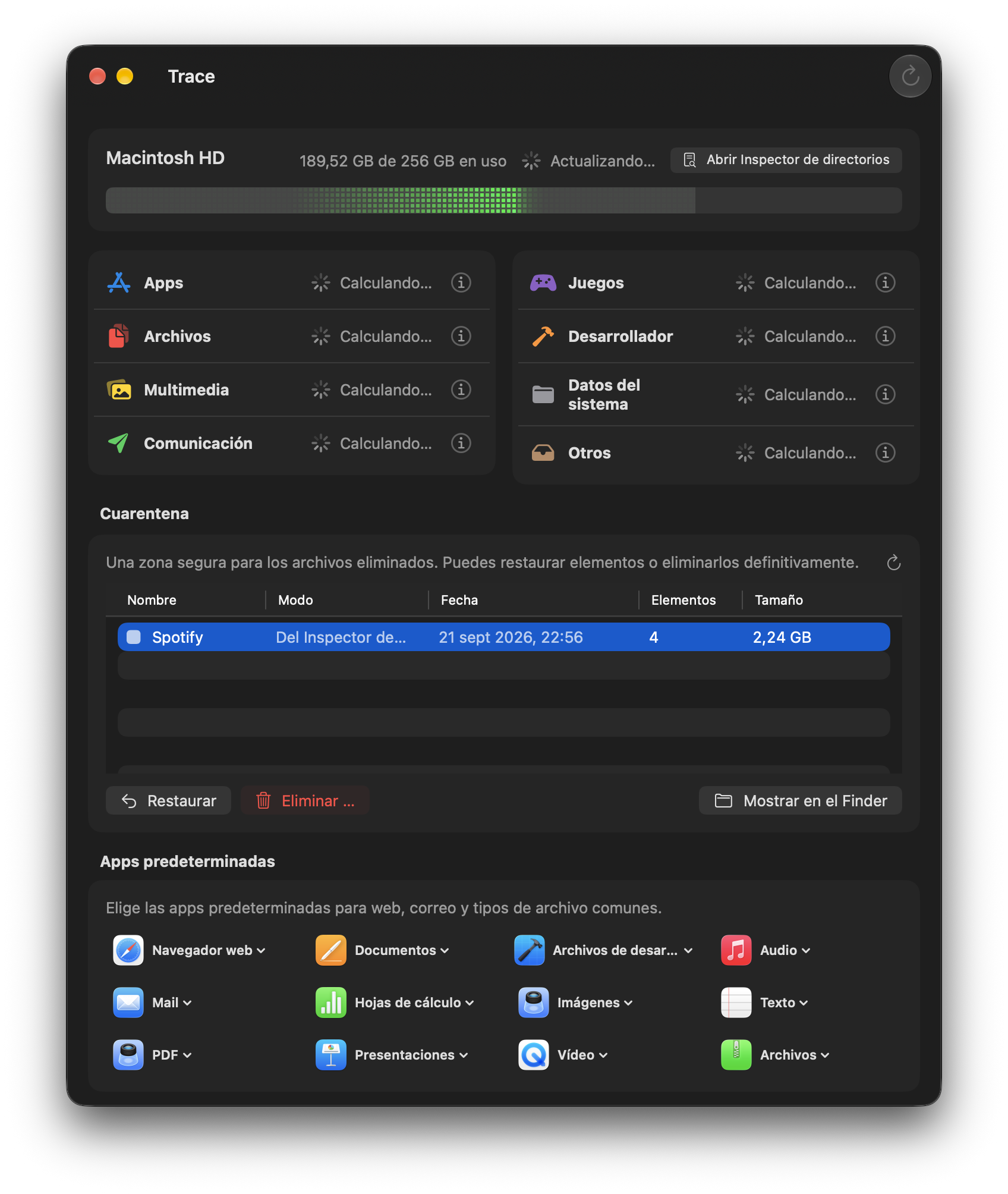Show info for Comunicación category
The height and width of the screenshot is (1194, 1008).
pyautogui.click(x=461, y=443)
